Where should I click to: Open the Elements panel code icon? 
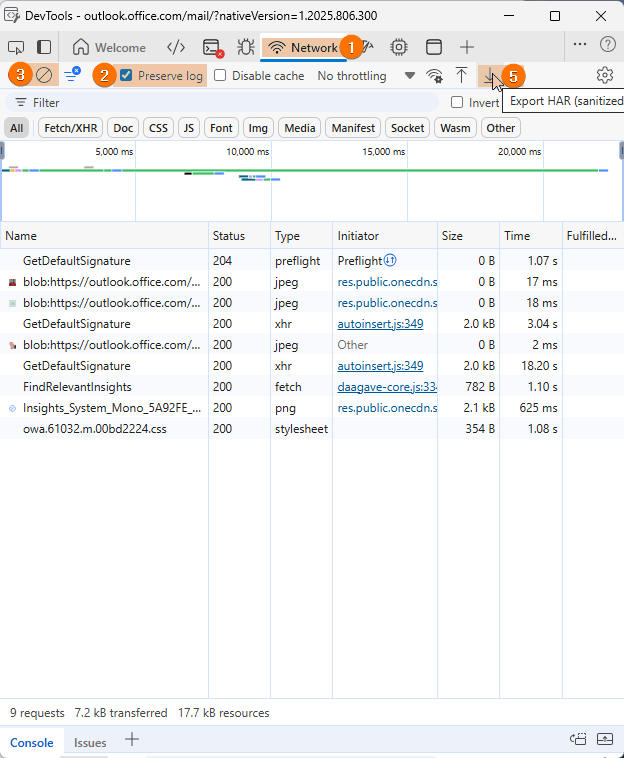click(176, 47)
